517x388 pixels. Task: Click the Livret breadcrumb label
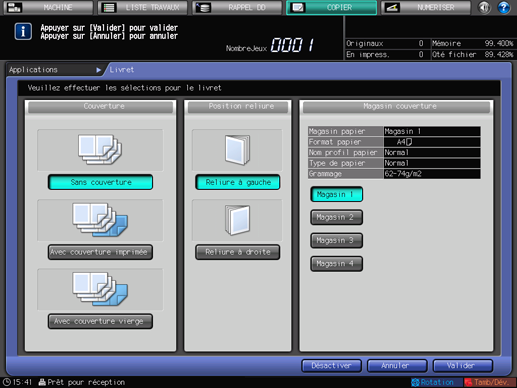122,70
